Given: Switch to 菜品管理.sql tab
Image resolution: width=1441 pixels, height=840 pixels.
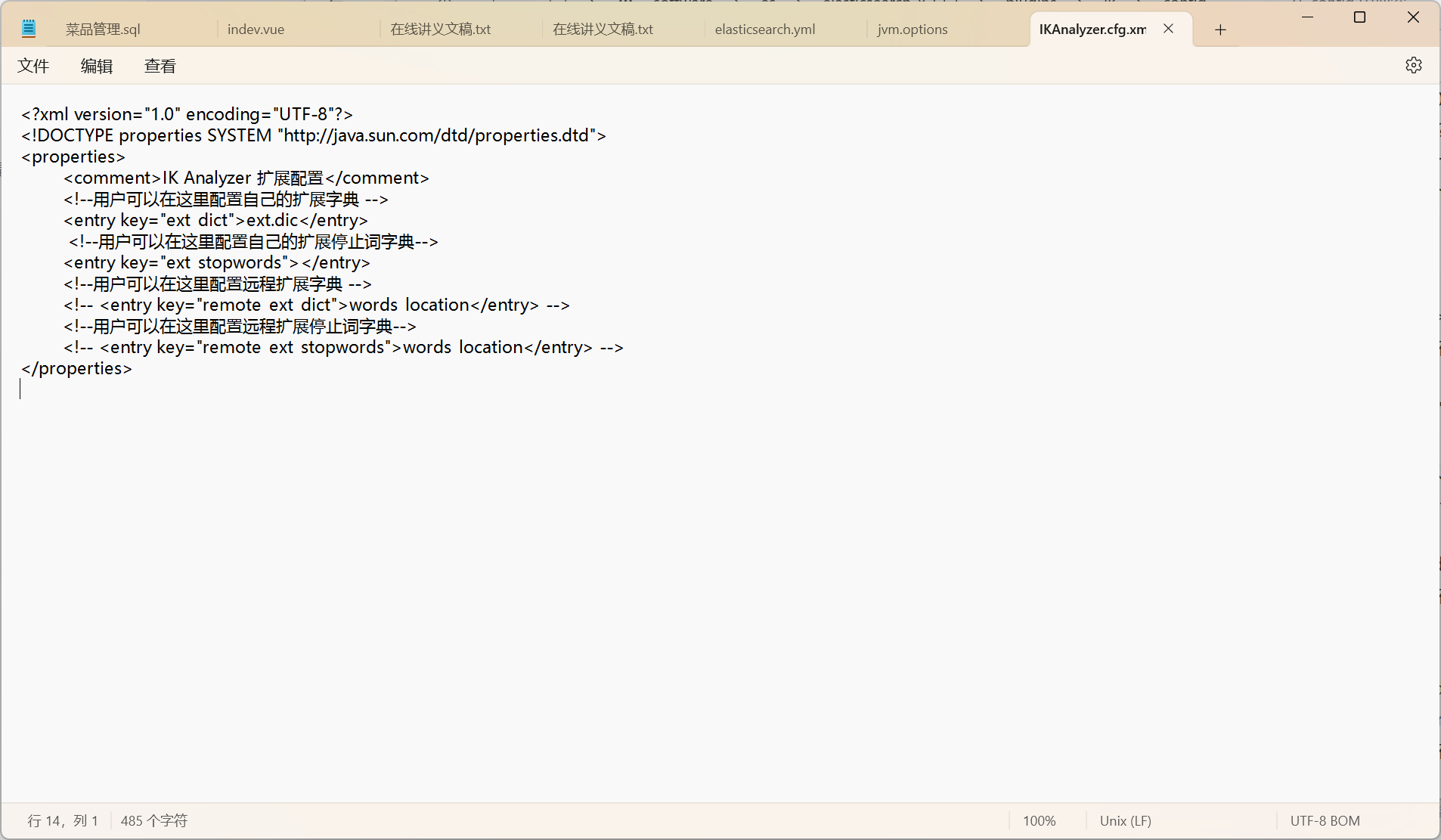Looking at the screenshot, I should [x=103, y=29].
